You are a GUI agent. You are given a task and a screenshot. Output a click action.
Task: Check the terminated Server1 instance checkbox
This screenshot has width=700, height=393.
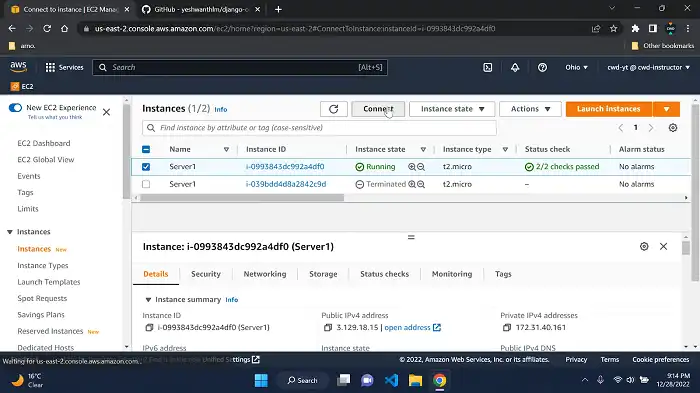[x=146, y=184]
